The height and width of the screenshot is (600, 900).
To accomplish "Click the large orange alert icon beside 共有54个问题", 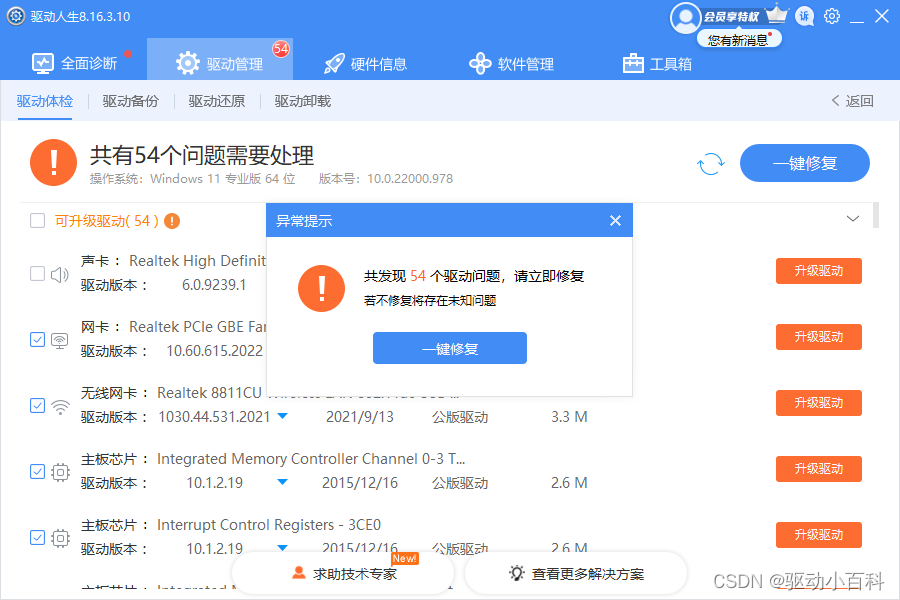I will point(53,162).
